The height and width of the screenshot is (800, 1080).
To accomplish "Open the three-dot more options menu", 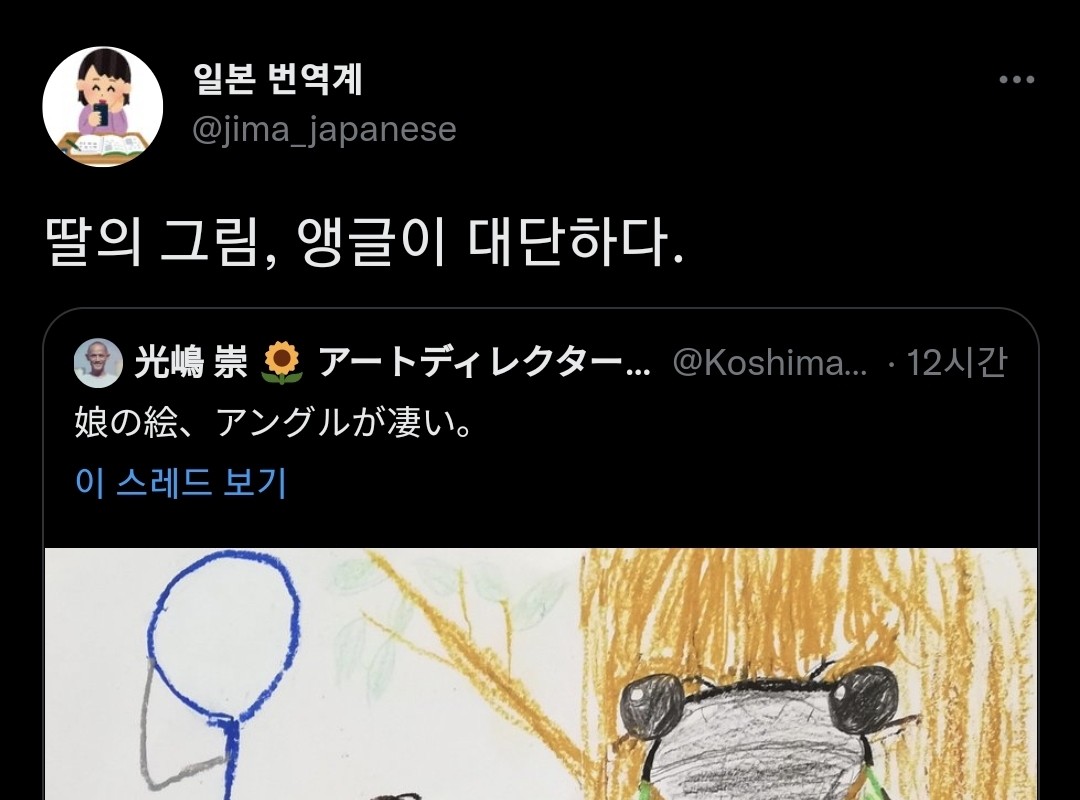I will tap(1017, 79).
